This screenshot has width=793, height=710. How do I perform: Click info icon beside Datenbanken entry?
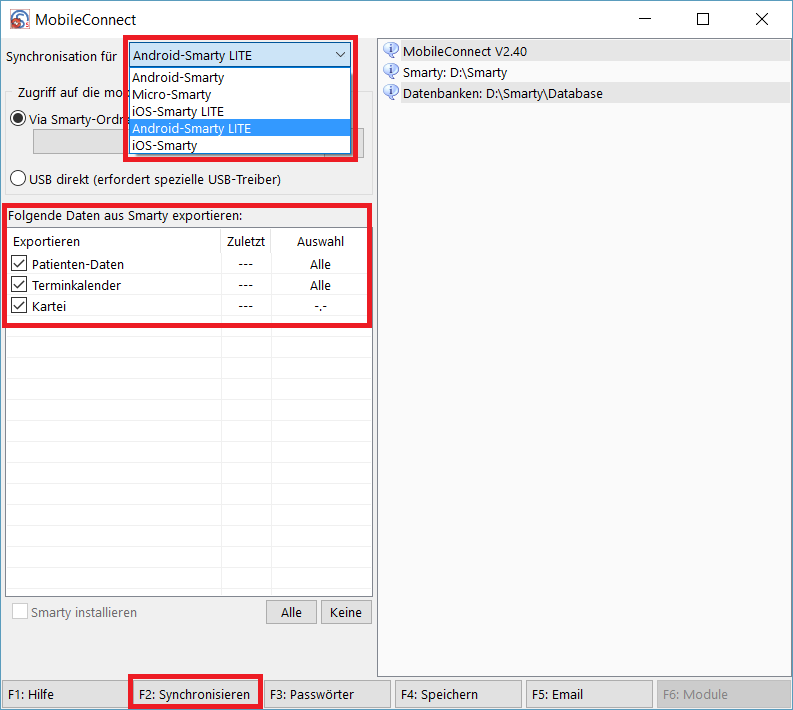click(x=390, y=93)
